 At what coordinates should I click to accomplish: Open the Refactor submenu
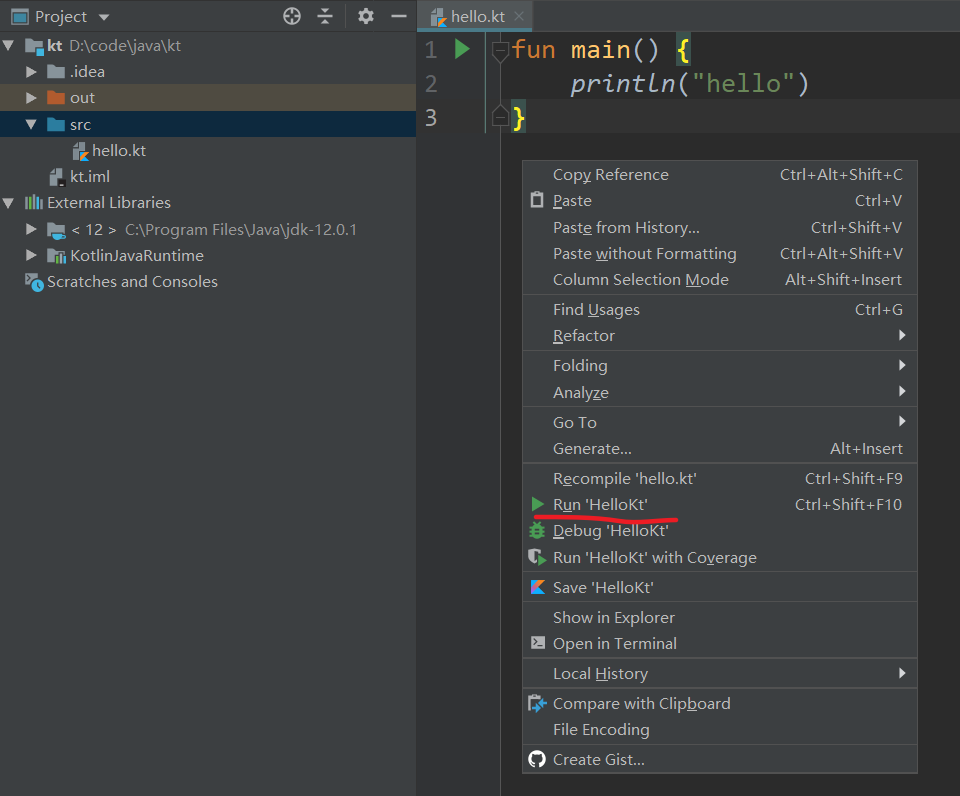pyautogui.click(x=584, y=336)
